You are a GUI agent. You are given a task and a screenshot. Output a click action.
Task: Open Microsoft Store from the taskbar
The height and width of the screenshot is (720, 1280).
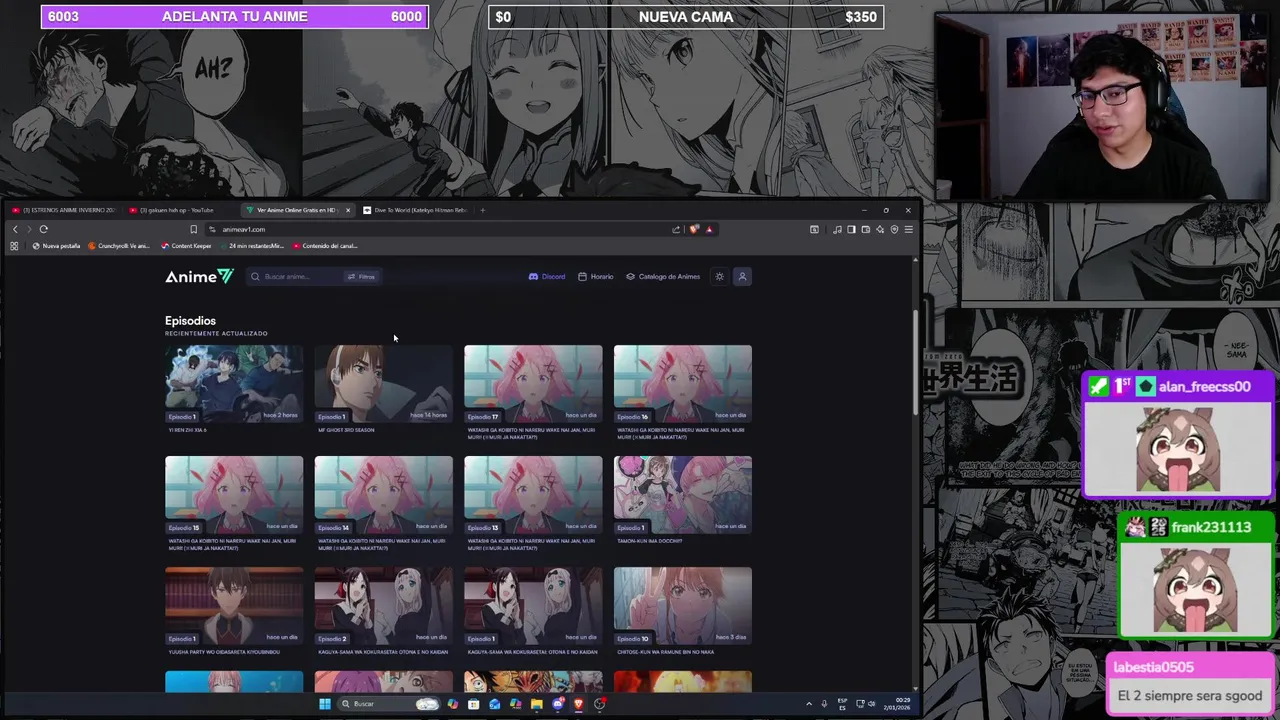tap(473, 703)
